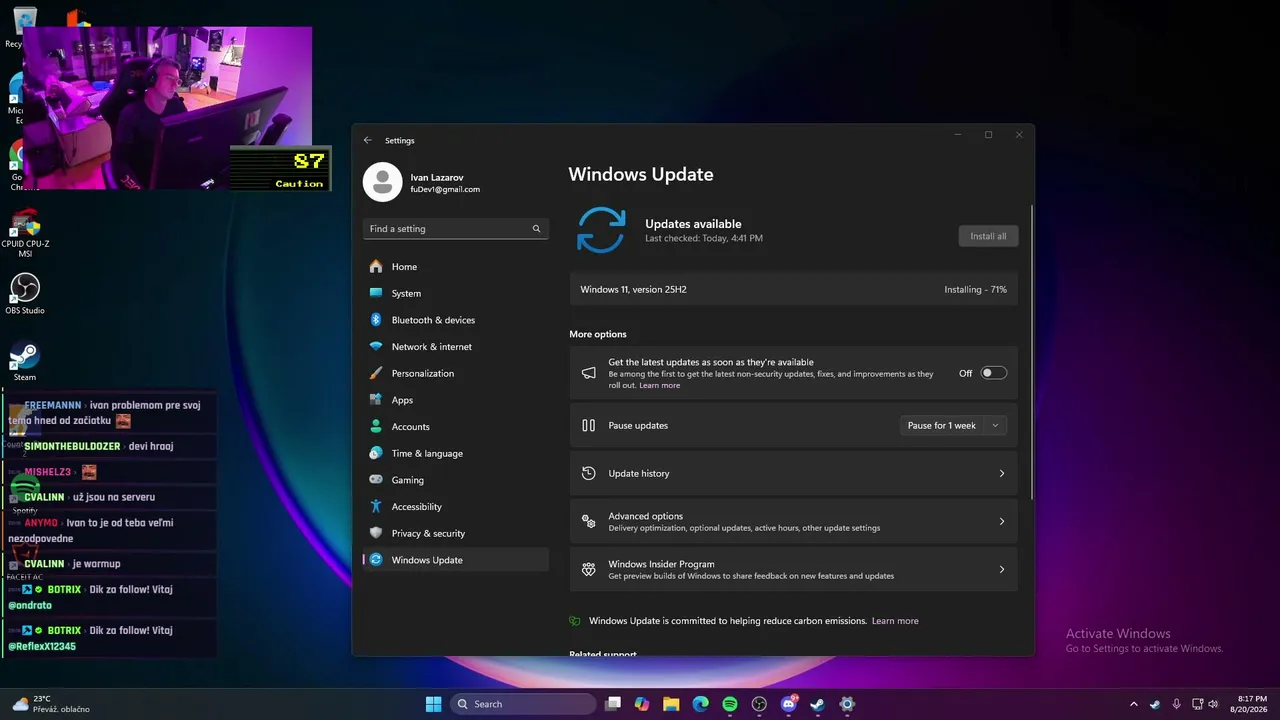Select the OBS Studio desktop shortcut
Viewport: 1280px width, 720px height.
[x=25, y=294]
